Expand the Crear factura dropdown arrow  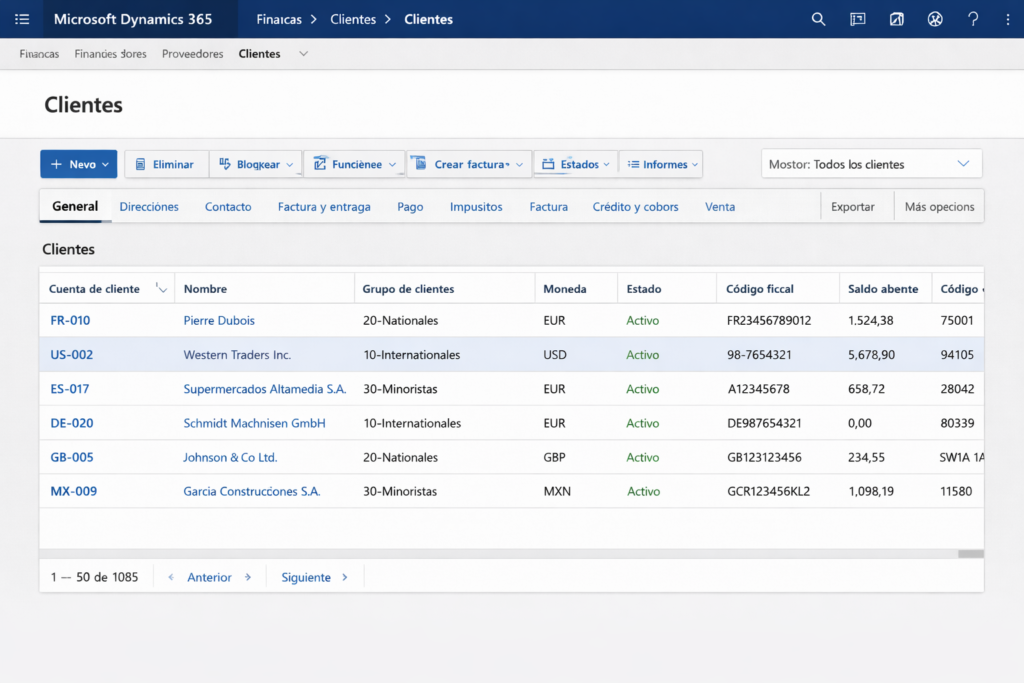(519, 165)
